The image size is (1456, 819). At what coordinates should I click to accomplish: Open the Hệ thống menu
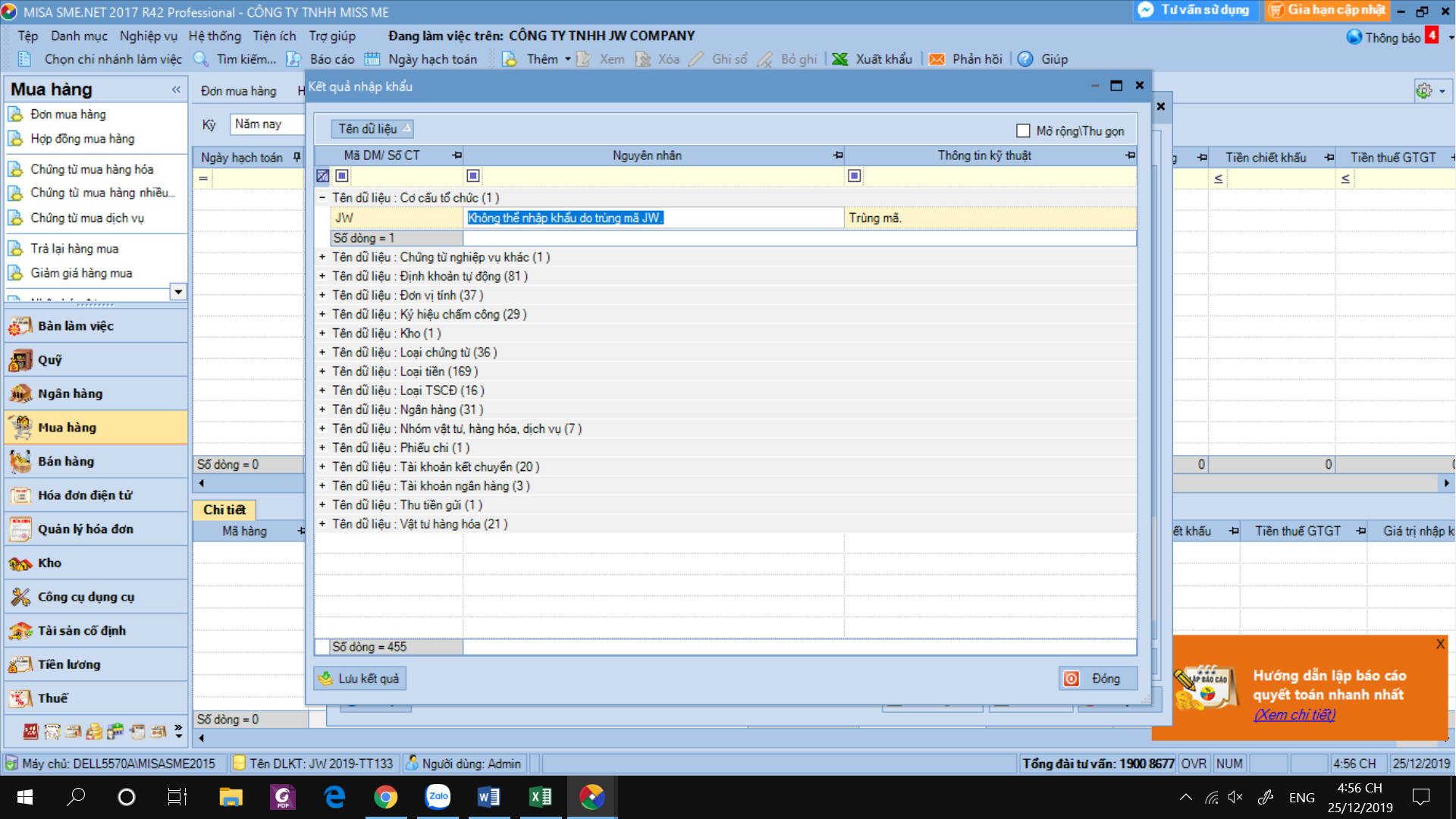pos(215,36)
